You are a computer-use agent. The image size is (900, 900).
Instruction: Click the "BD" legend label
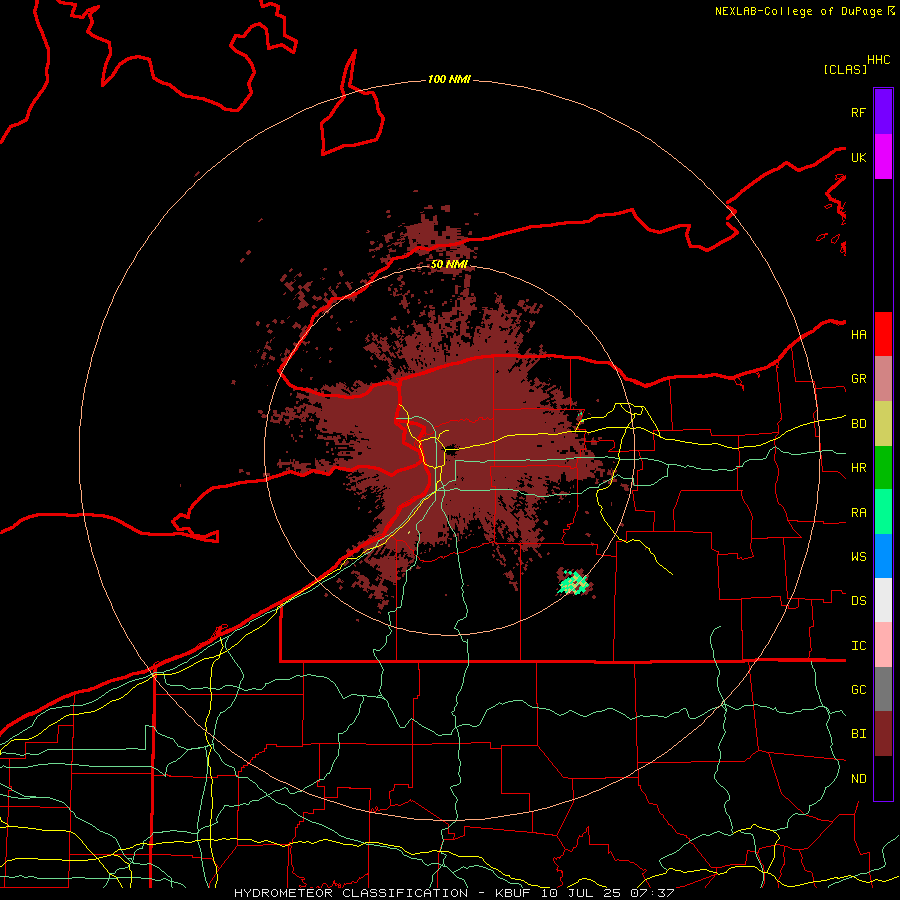pos(858,424)
